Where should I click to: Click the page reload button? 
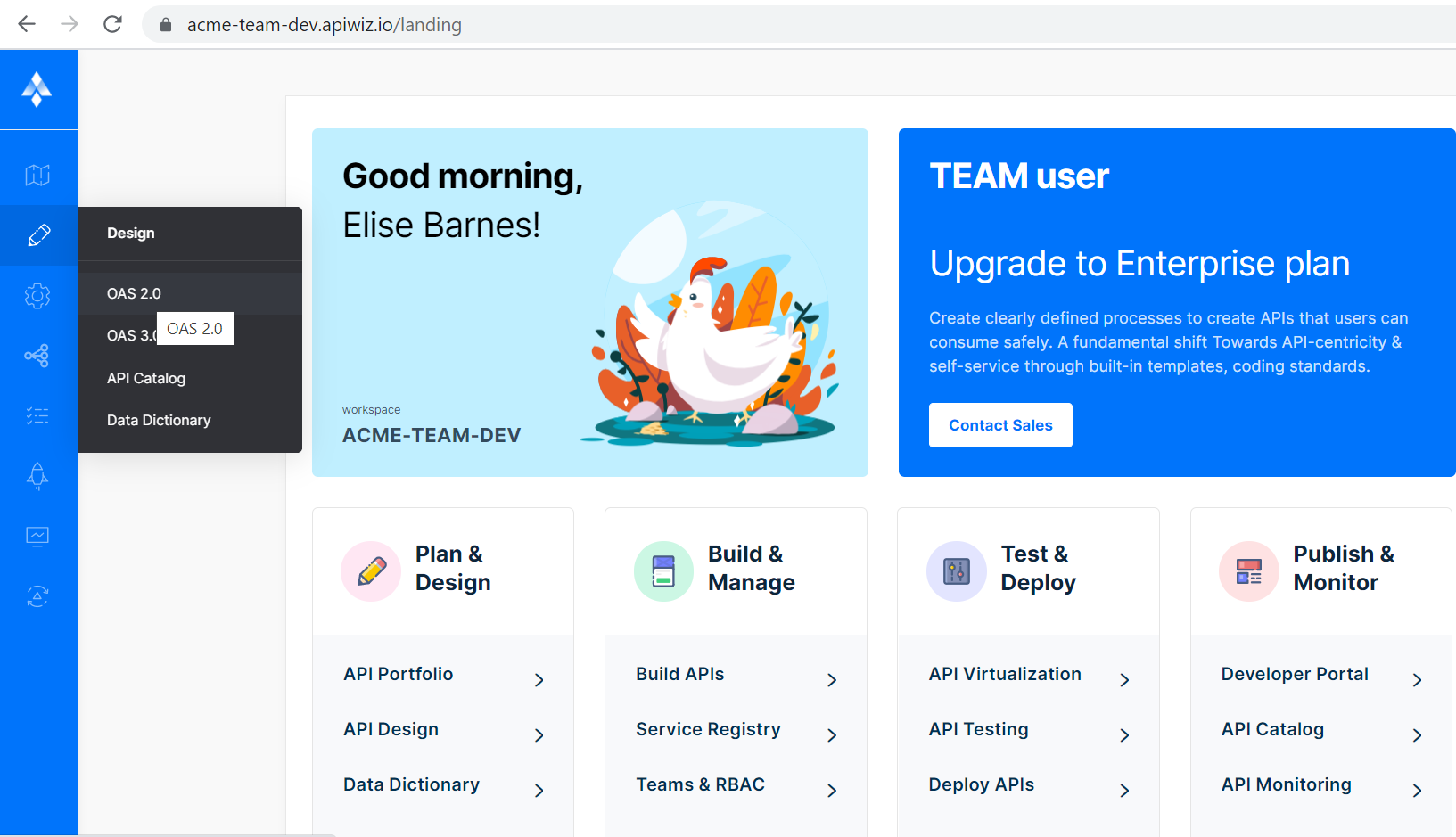(x=112, y=24)
